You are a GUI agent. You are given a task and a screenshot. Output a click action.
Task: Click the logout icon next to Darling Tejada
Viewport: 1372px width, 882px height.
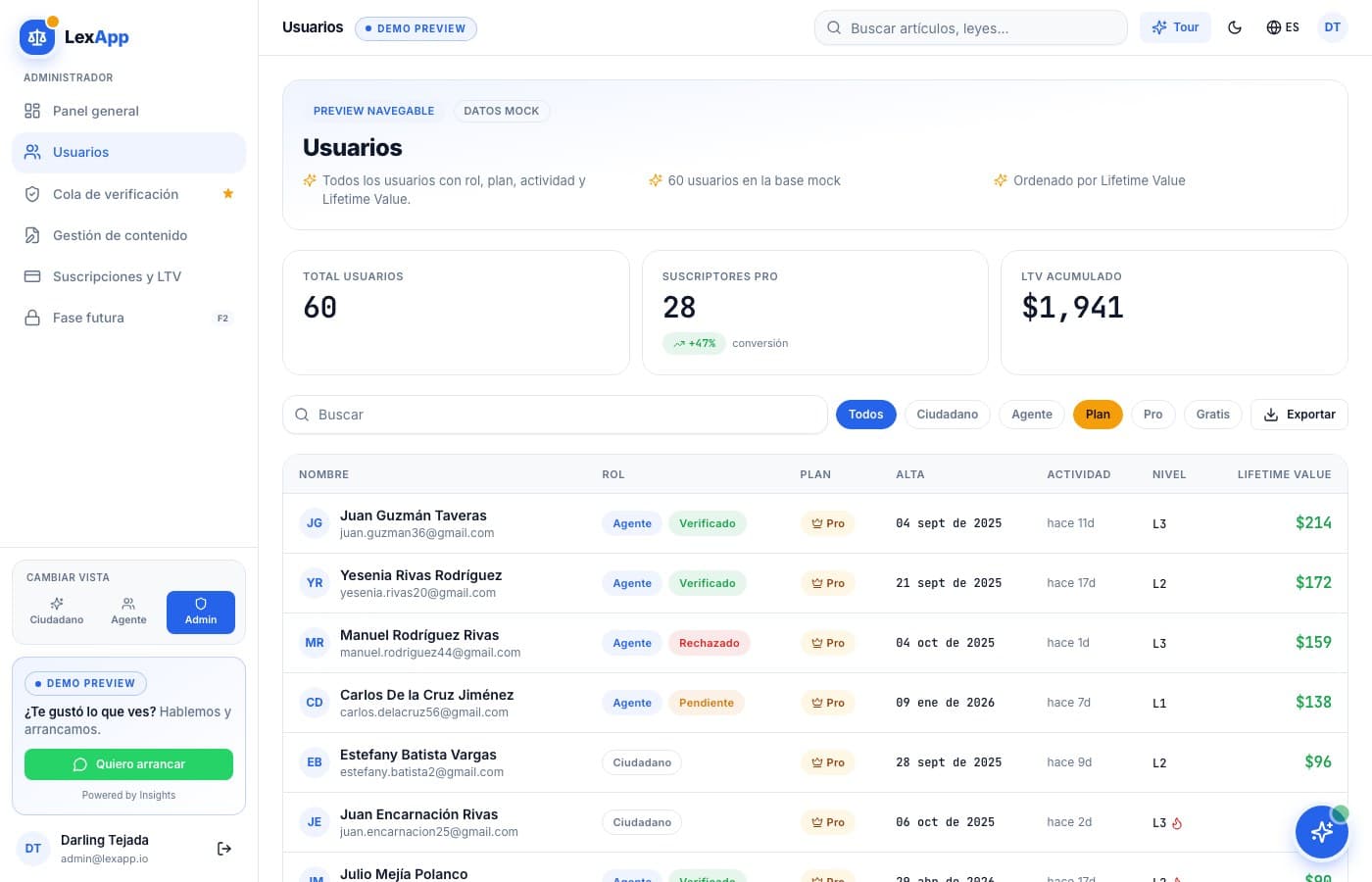[x=224, y=849]
